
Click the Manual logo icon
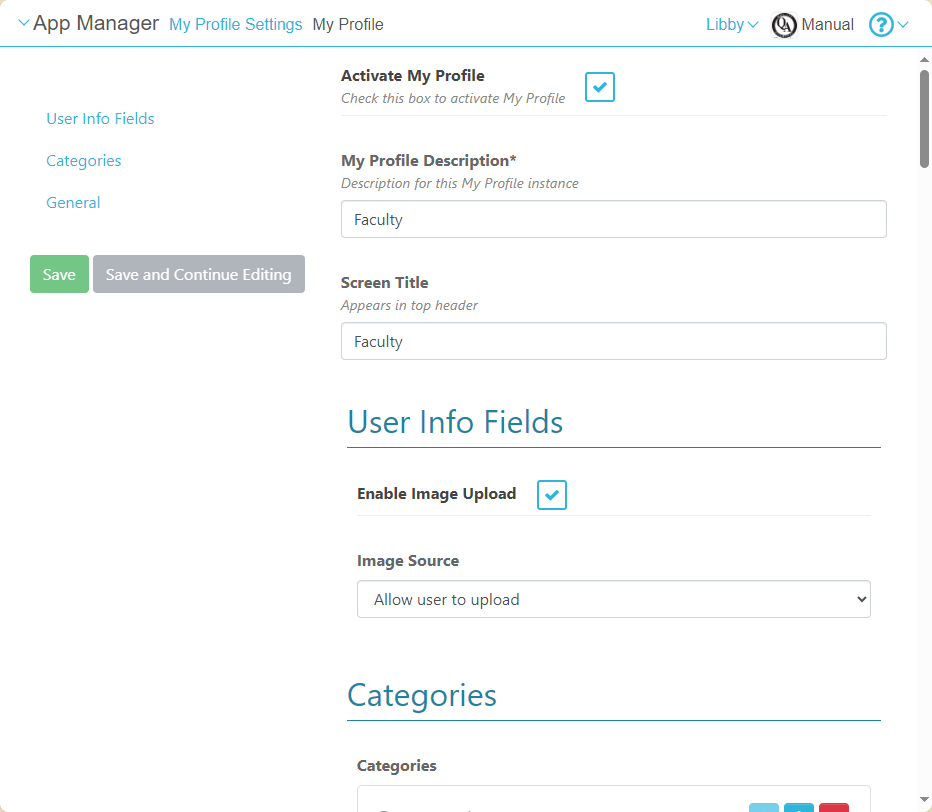[x=784, y=25]
